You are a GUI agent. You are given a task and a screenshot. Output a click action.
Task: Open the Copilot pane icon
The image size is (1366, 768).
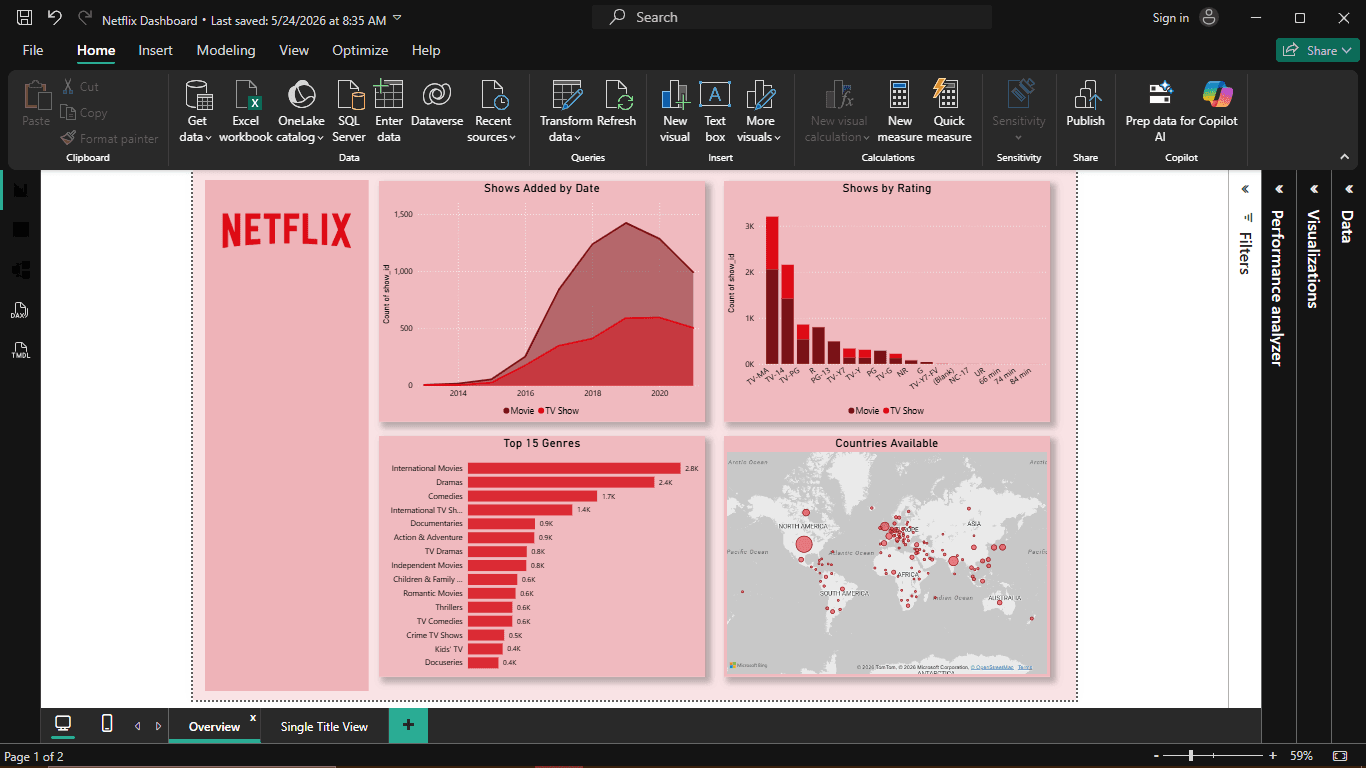click(1217, 94)
